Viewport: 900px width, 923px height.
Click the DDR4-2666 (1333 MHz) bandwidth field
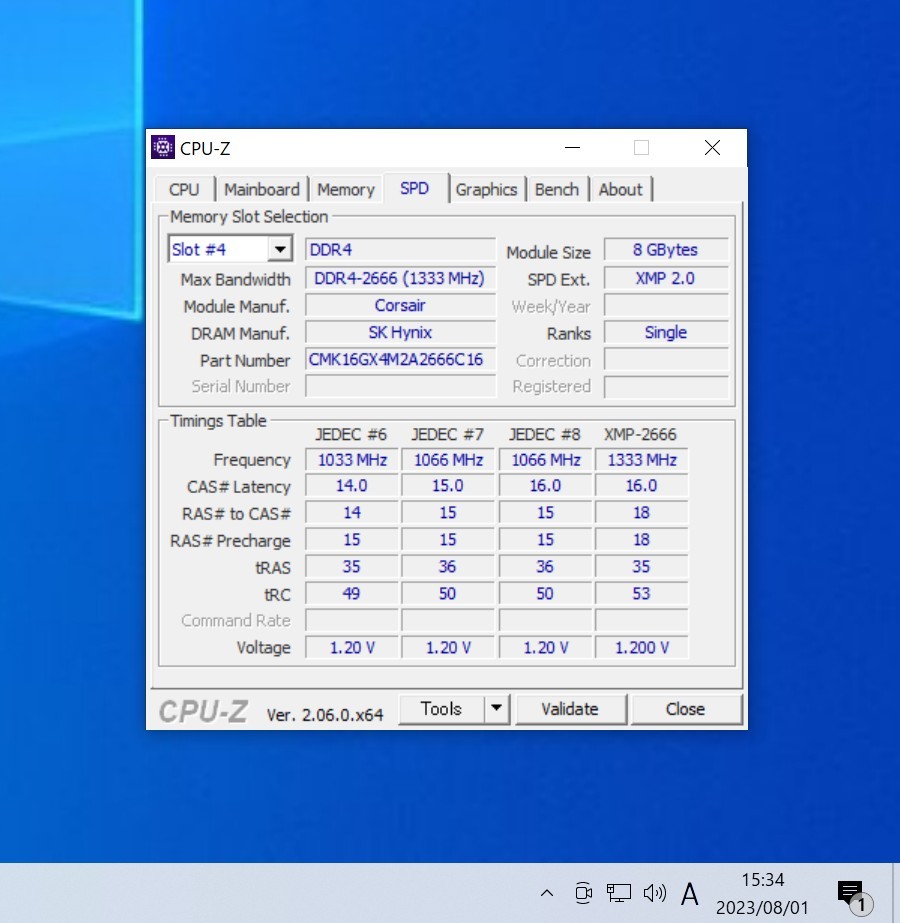(x=400, y=278)
